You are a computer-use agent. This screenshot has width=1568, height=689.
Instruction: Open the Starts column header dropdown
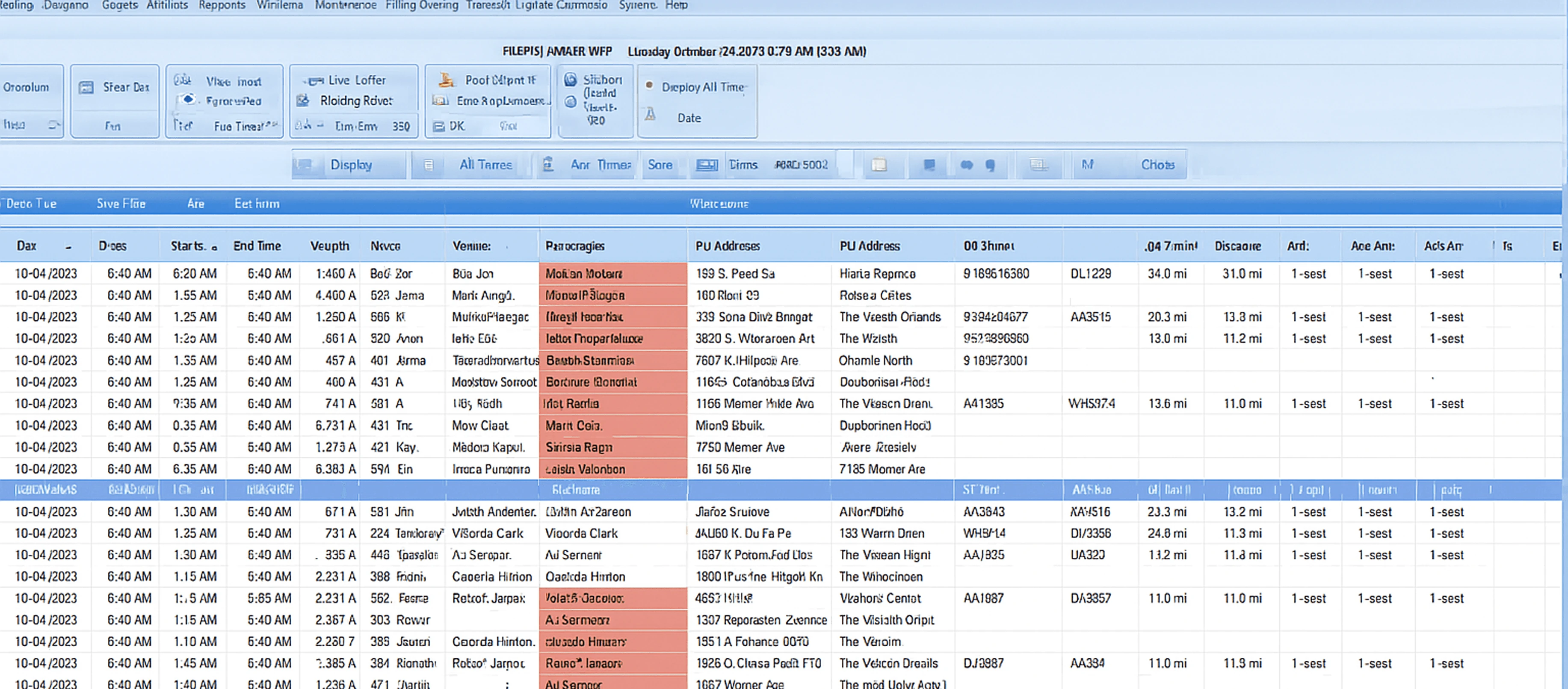tap(214, 248)
